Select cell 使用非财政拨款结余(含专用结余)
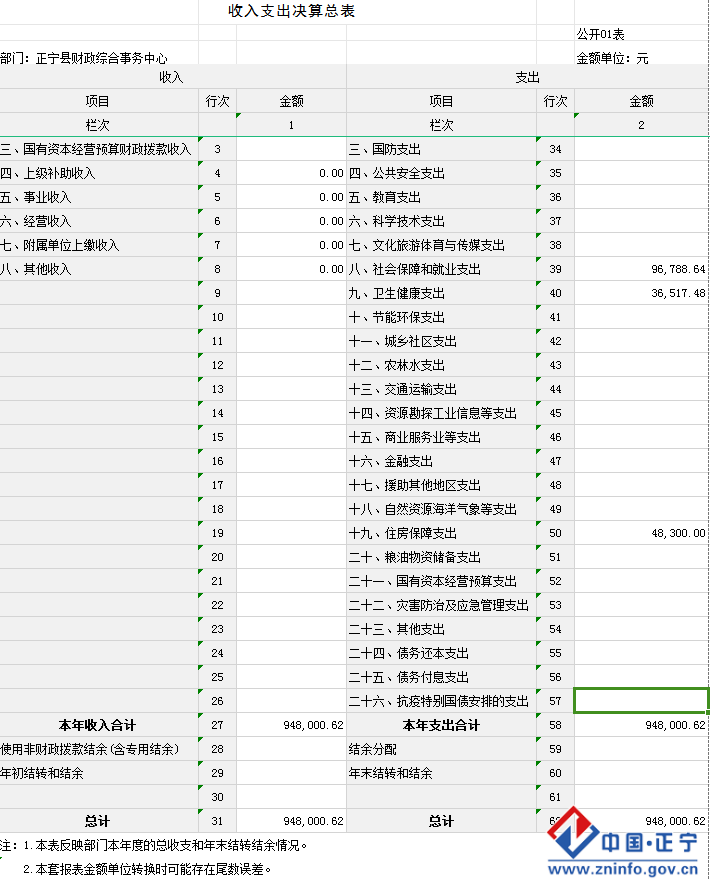Viewport: 710px width, 880px height. point(99,749)
